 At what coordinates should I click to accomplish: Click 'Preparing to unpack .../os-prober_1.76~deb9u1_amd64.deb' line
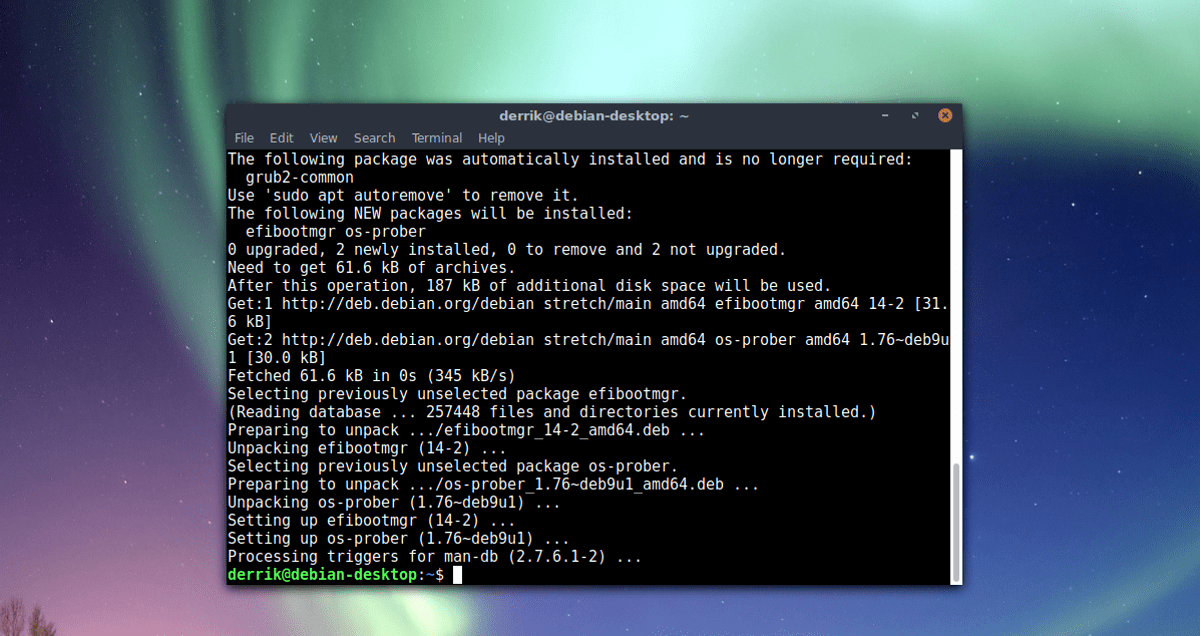pyautogui.click(x=494, y=485)
